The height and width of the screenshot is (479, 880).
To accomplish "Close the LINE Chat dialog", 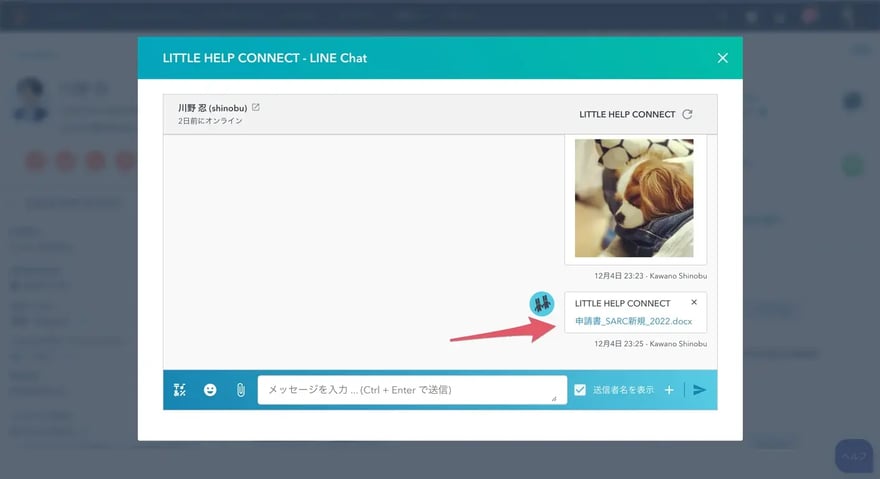I will coord(722,58).
